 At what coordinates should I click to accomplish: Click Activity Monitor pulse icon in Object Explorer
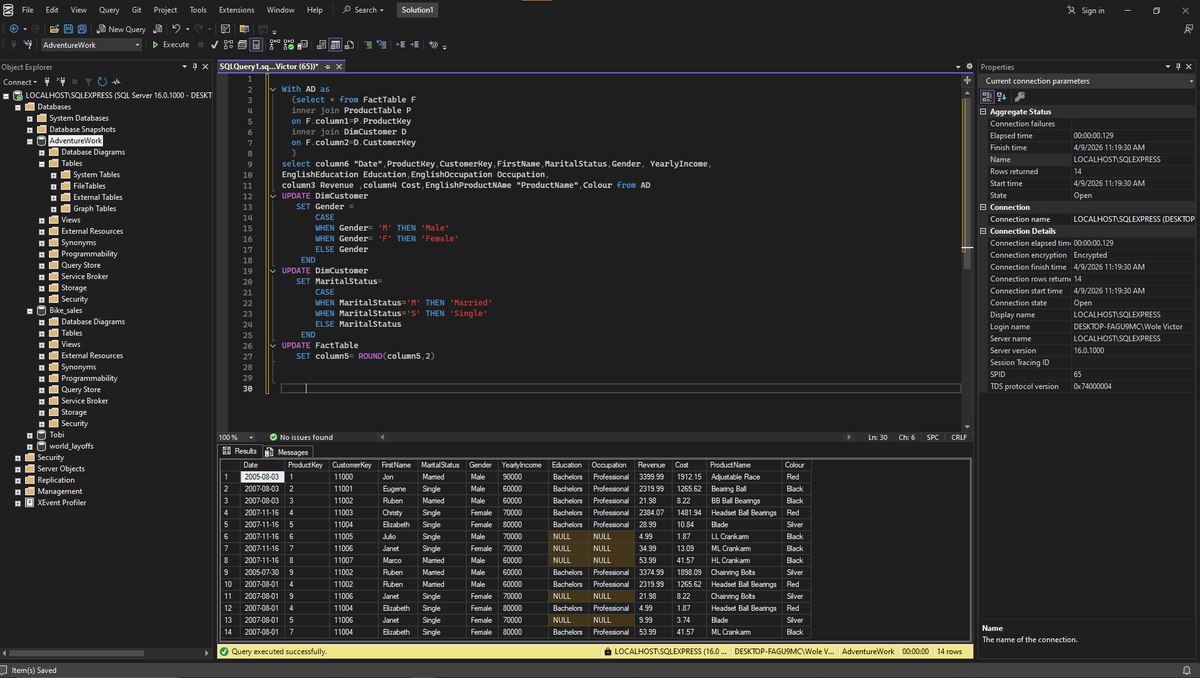click(116, 82)
